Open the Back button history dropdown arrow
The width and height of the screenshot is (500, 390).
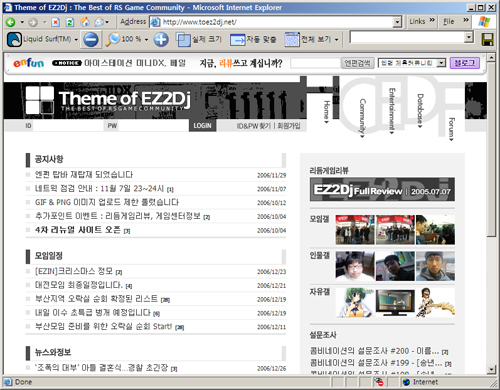coord(22,22)
